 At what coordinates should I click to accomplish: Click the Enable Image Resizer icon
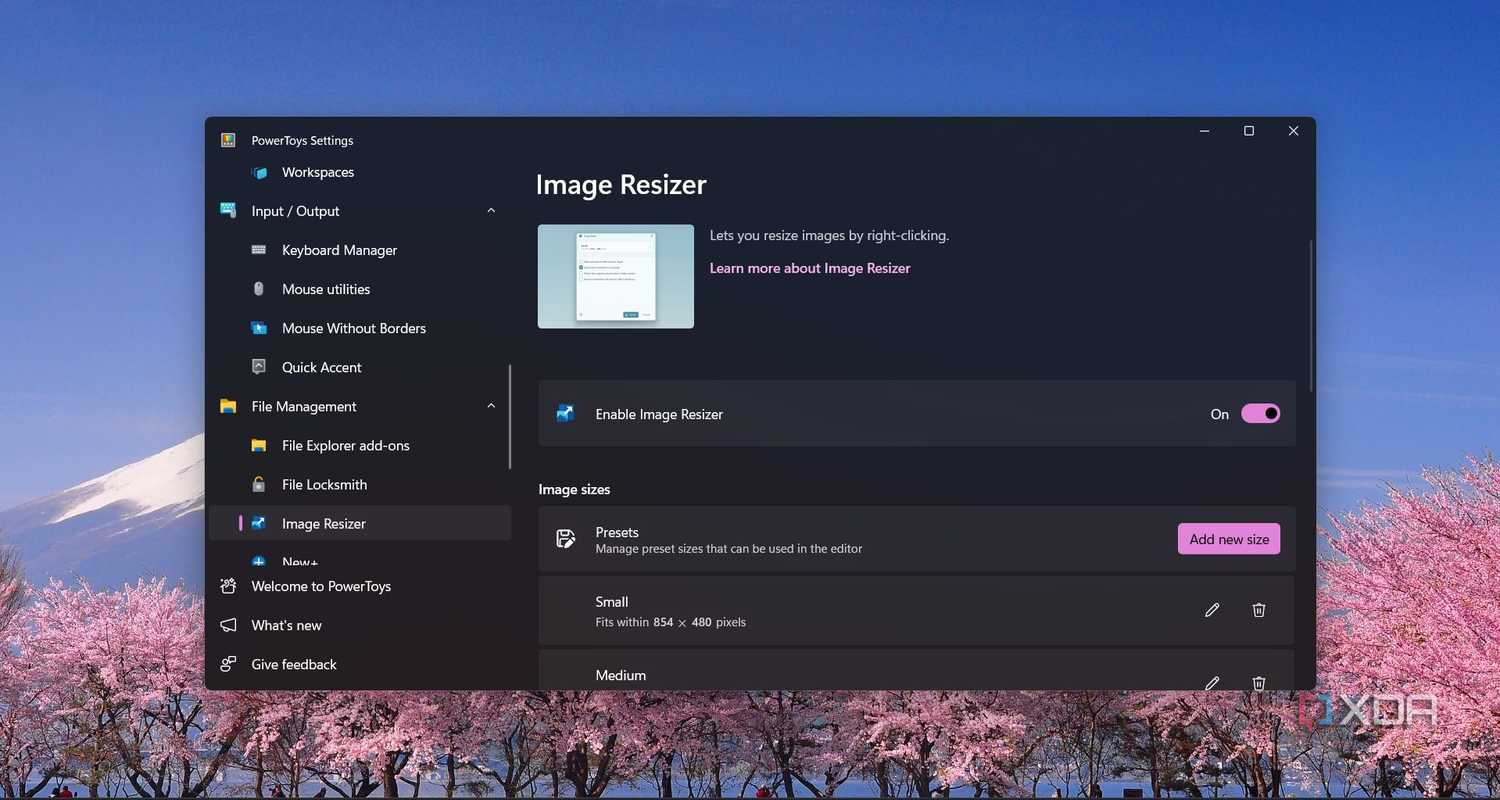[x=565, y=414]
